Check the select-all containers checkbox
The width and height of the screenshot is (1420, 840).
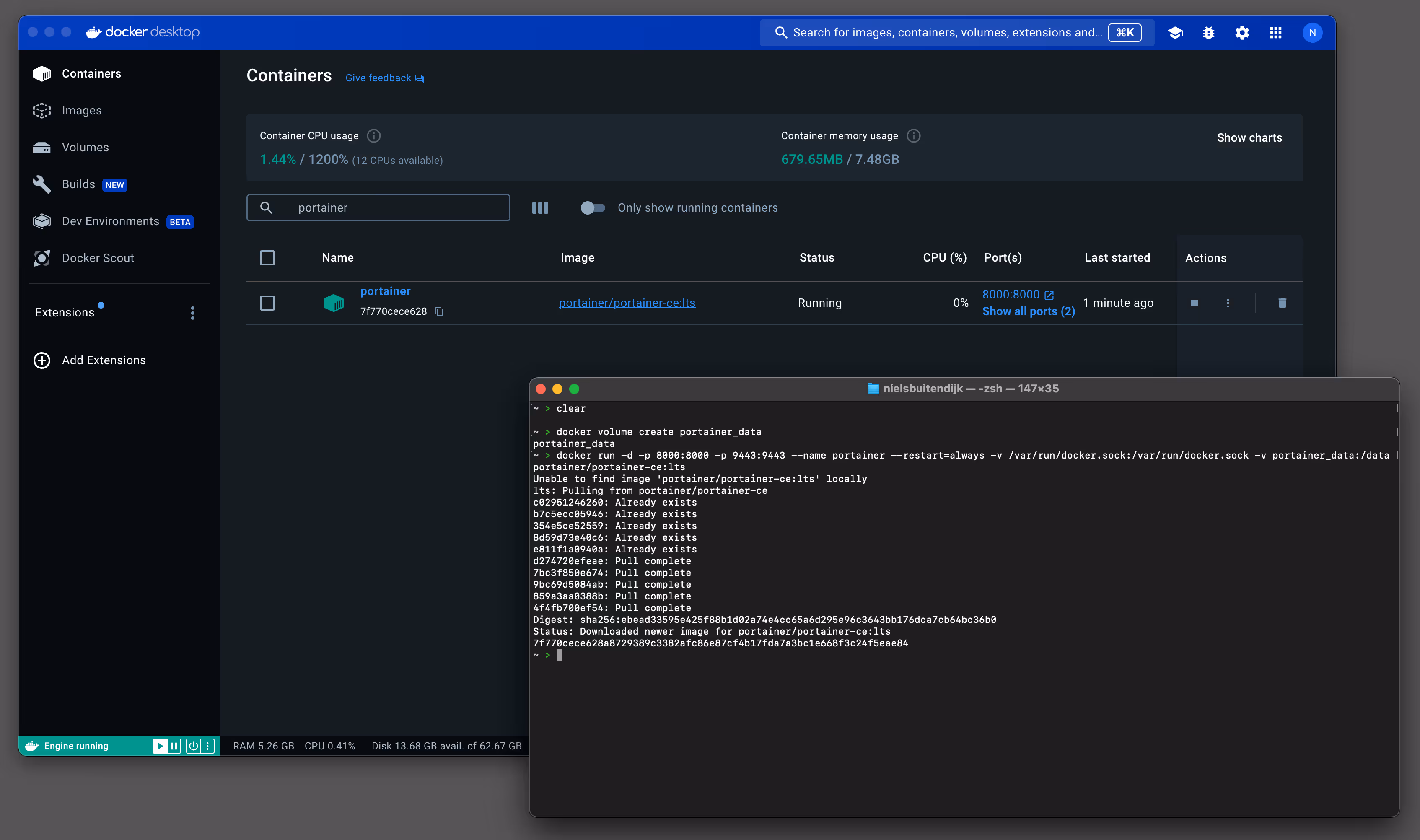click(x=267, y=257)
